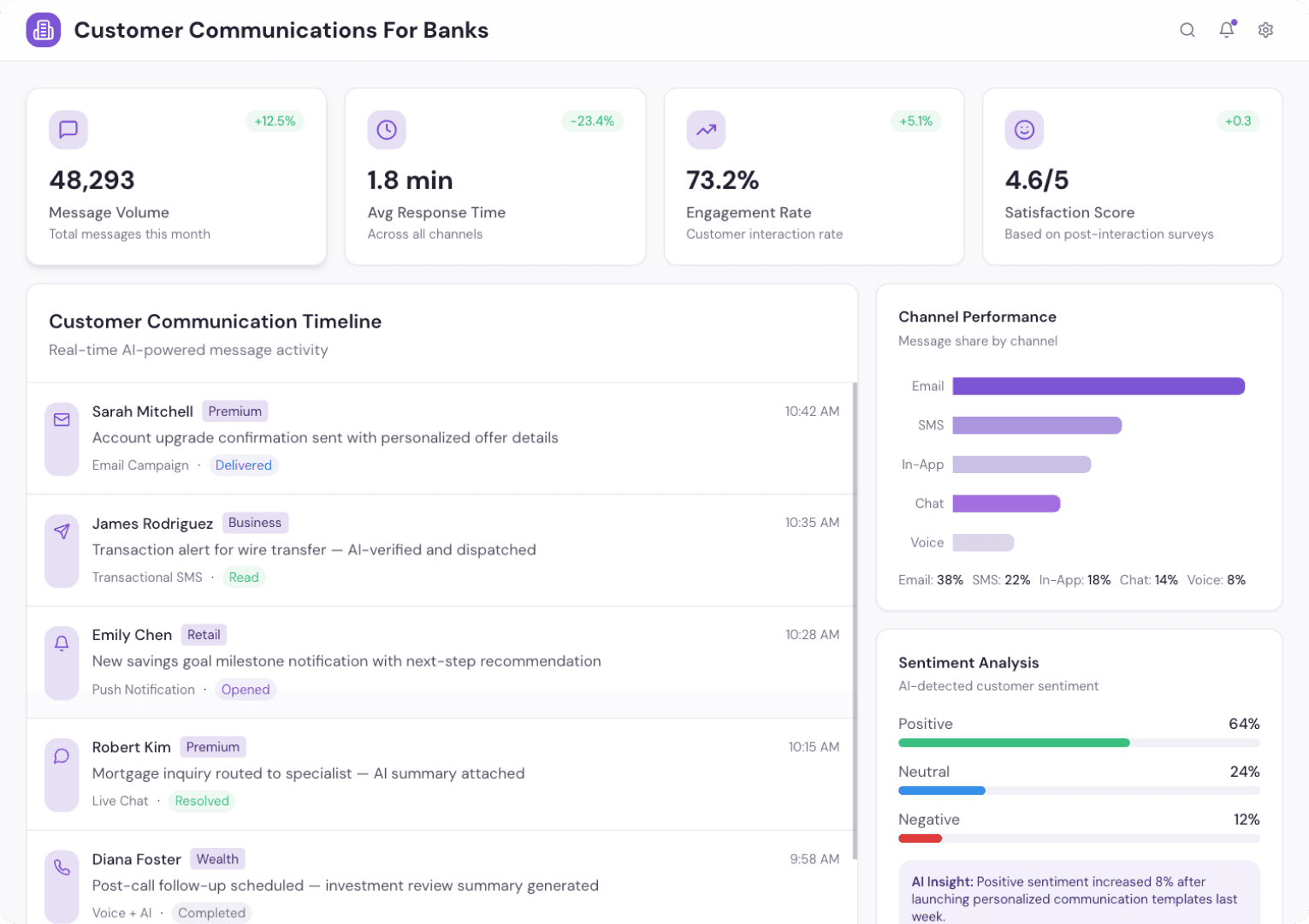The height and width of the screenshot is (924, 1309).
Task: Click the chat bubble icon beside Robert Kim's entry
Action: pos(62,756)
